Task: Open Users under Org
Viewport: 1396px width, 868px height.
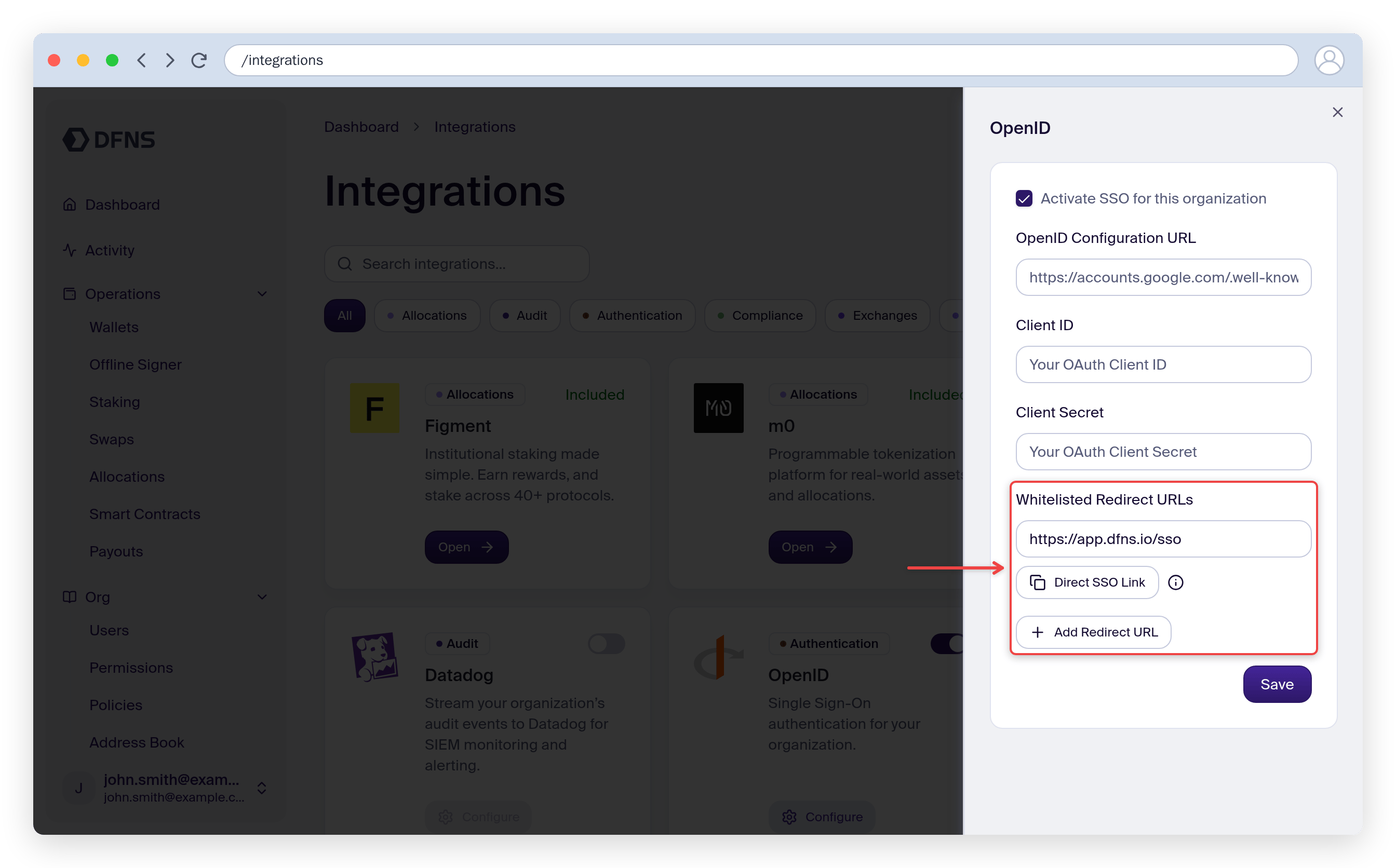Action: point(109,630)
